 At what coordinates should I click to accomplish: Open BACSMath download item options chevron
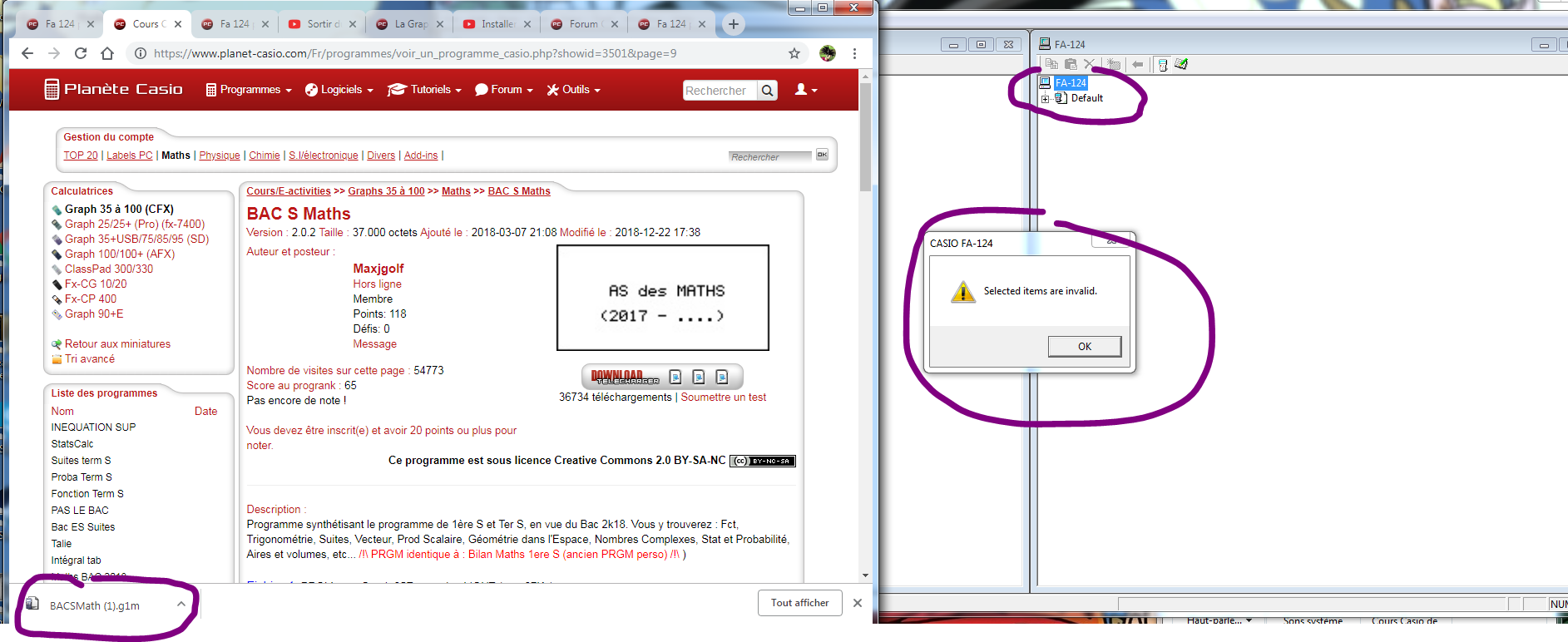coord(181,605)
